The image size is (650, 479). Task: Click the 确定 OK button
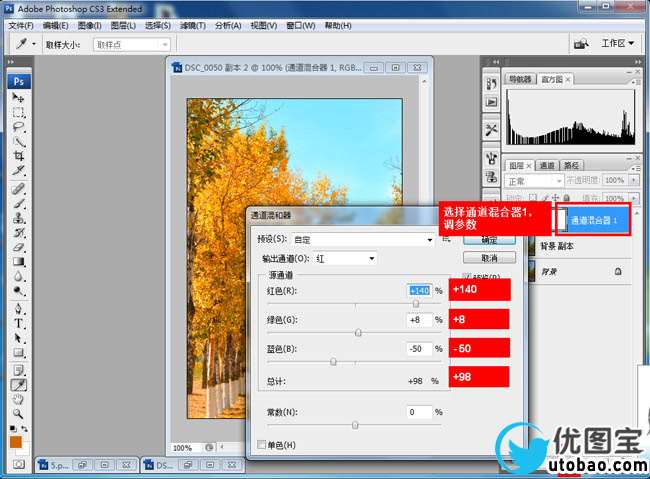[489, 239]
